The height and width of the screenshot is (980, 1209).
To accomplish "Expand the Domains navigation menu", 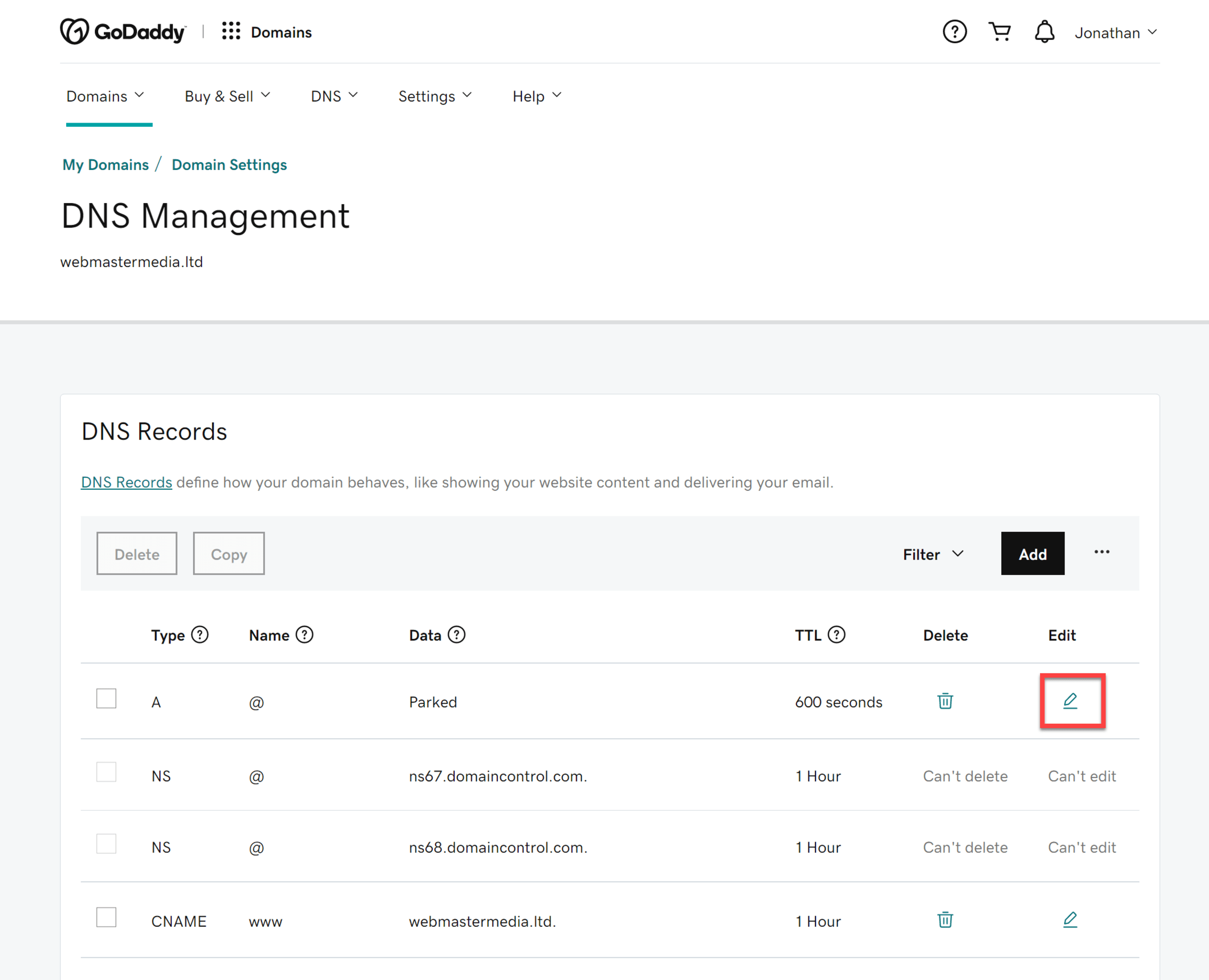I will coord(106,96).
